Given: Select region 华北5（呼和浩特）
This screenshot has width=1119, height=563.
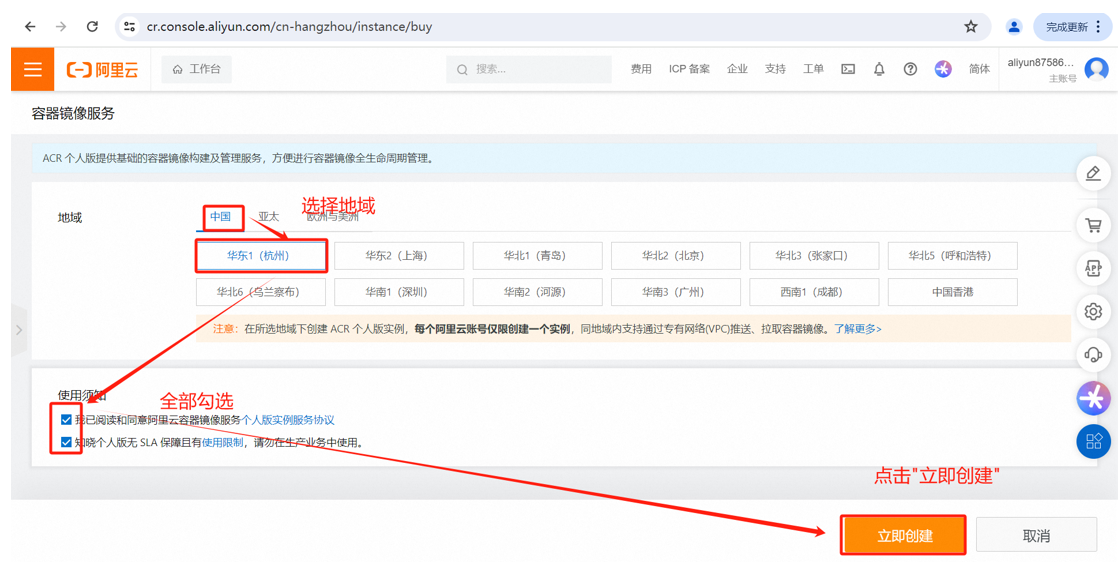Looking at the screenshot, I should (x=953, y=255).
